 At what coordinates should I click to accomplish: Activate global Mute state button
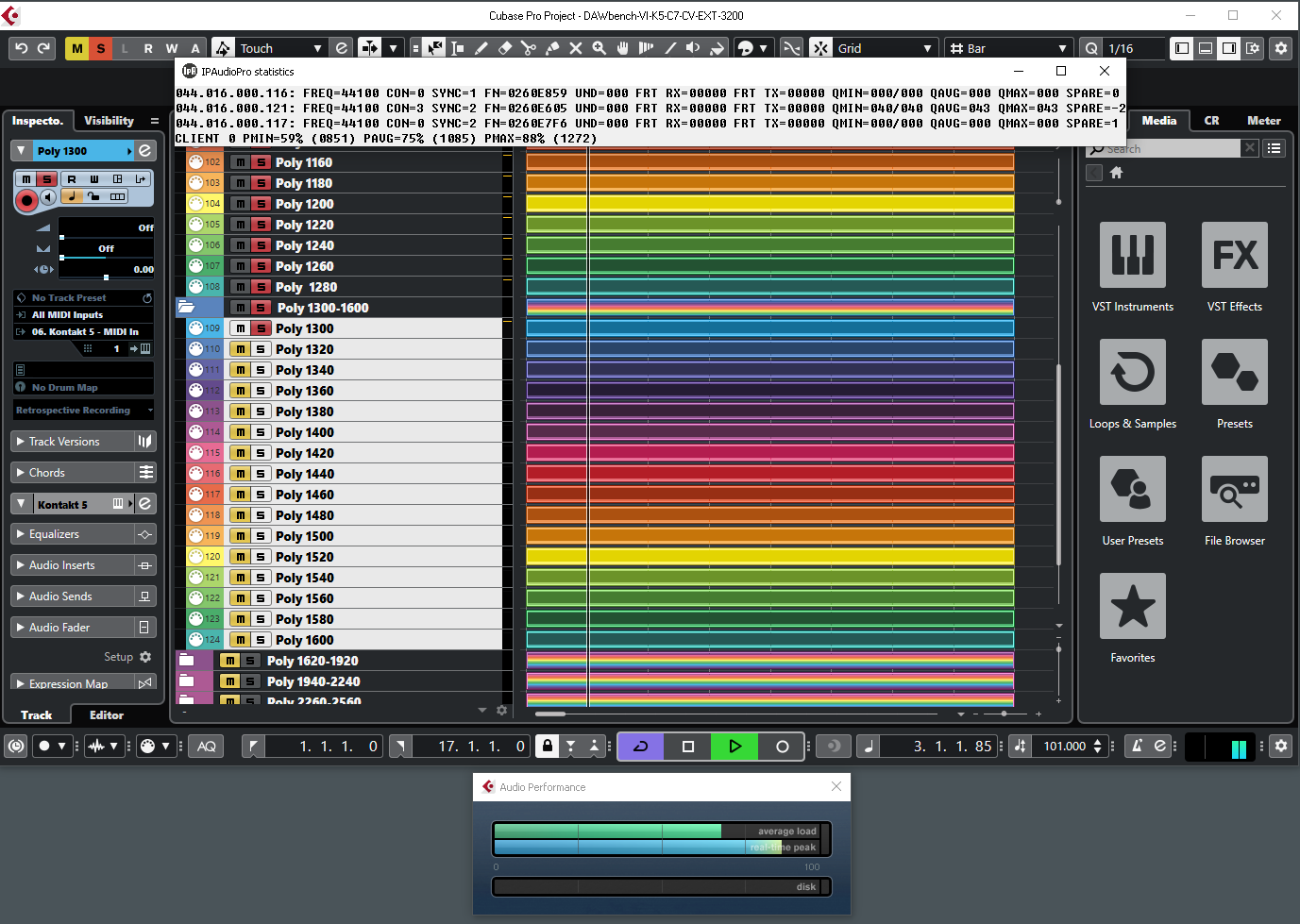click(x=77, y=48)
